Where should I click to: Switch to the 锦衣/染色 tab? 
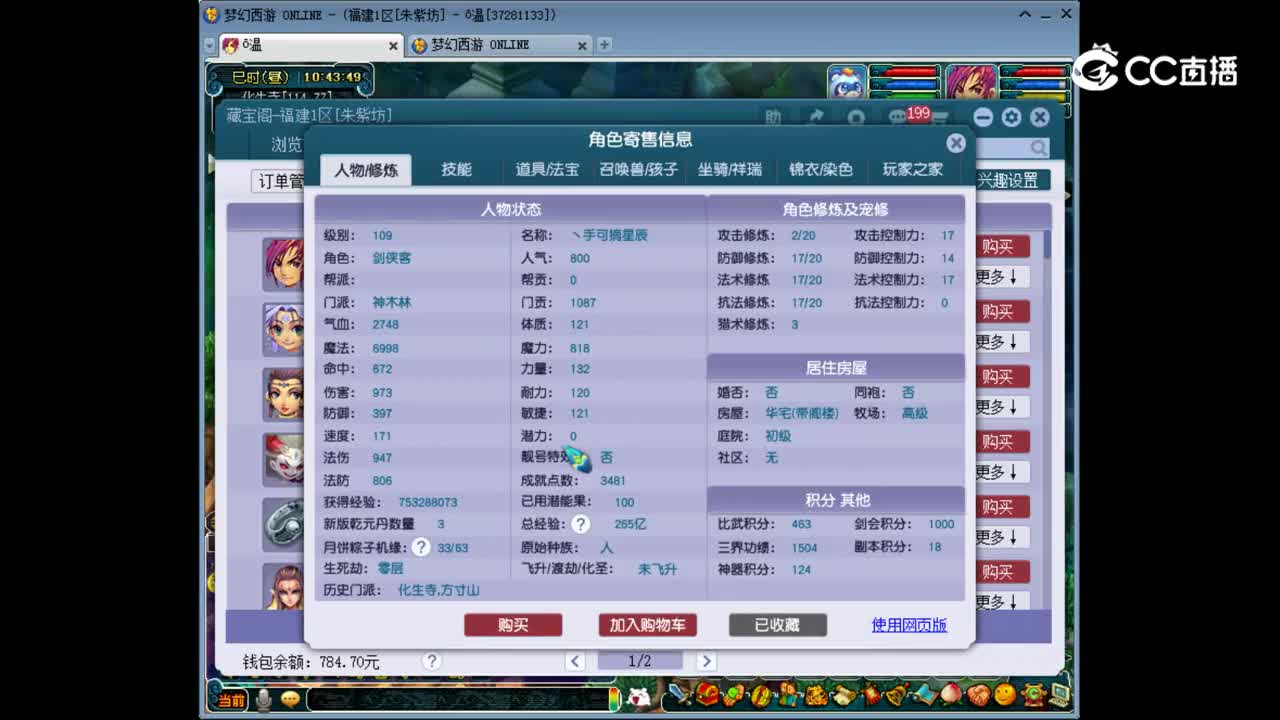(820, 170)
